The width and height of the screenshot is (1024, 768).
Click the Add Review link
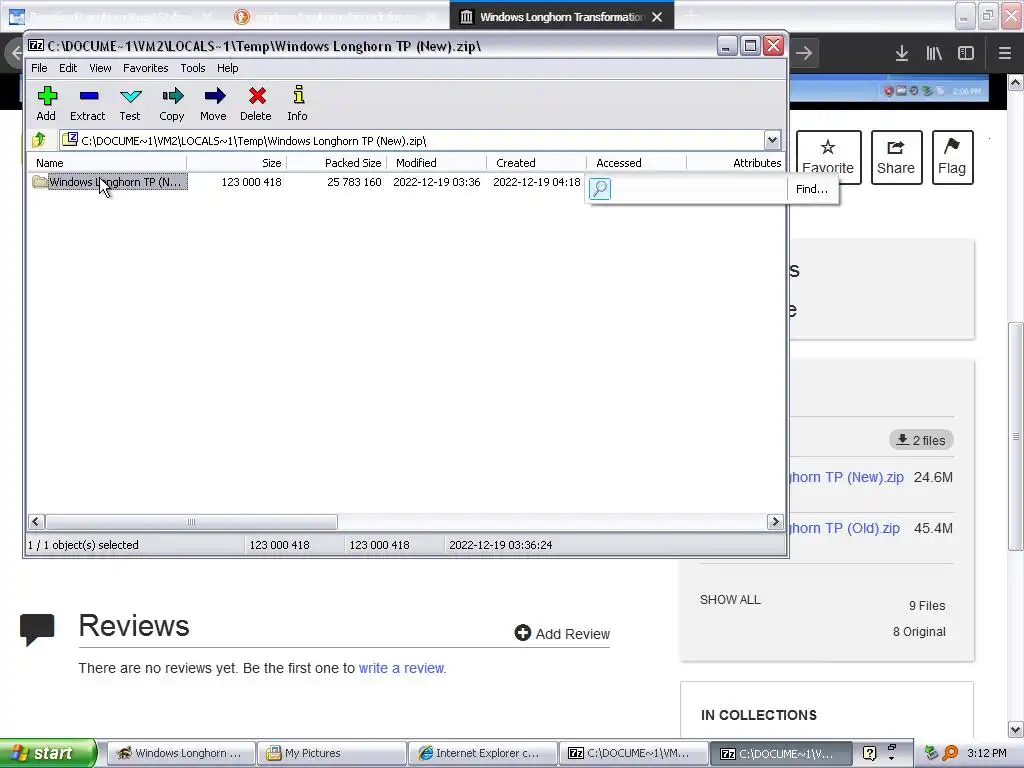point(562,633)
